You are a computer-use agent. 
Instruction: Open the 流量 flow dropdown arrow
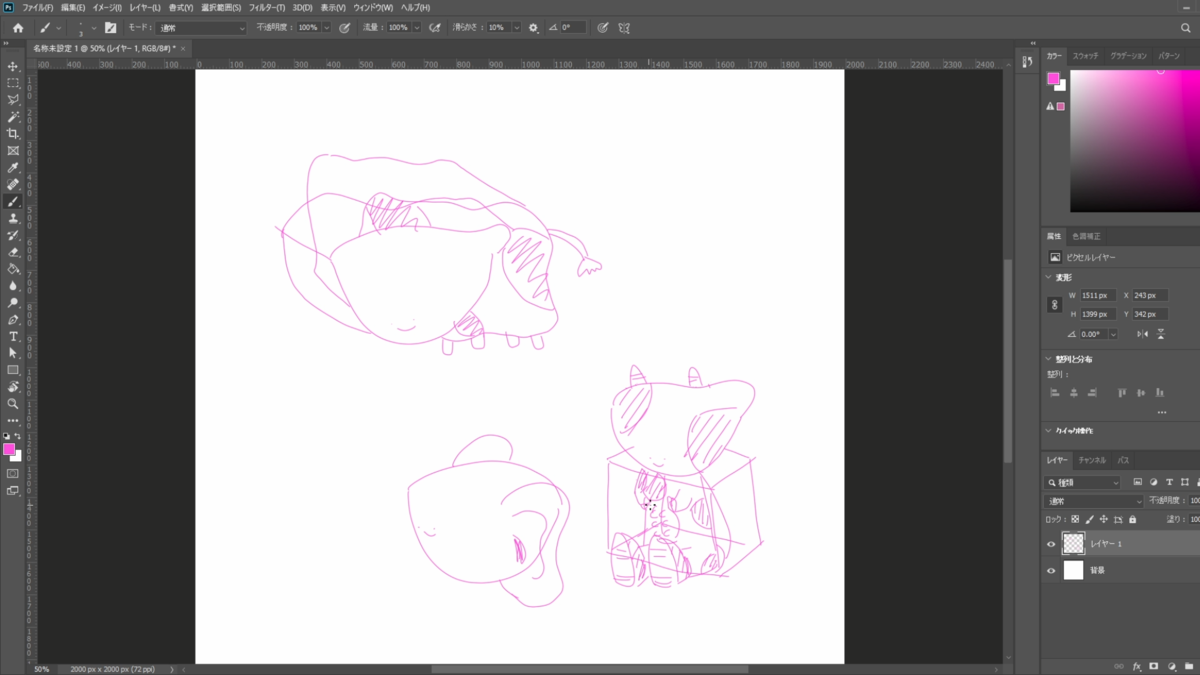click(416, 28)
